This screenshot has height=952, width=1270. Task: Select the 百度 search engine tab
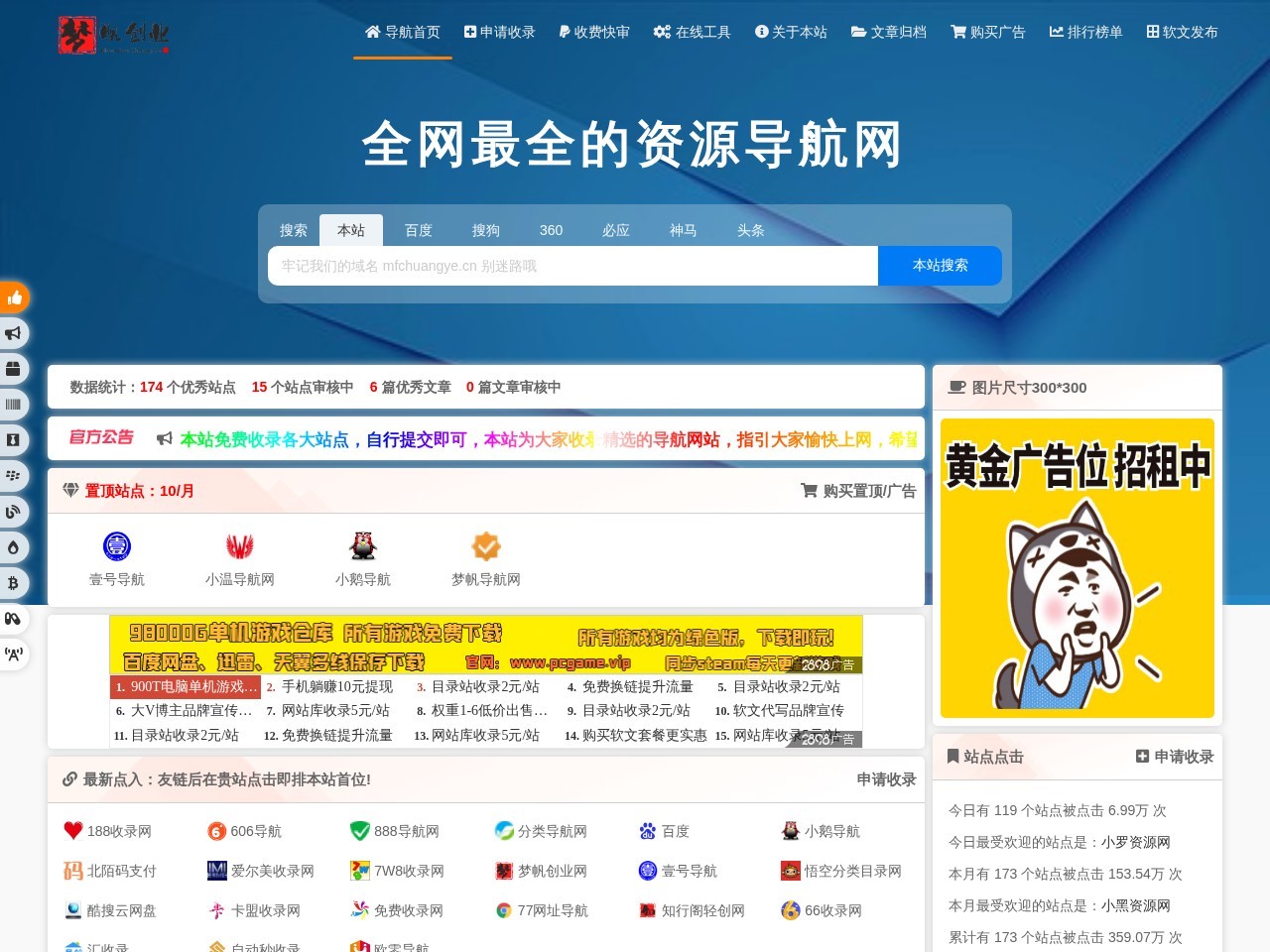click(x=419, y=230)
